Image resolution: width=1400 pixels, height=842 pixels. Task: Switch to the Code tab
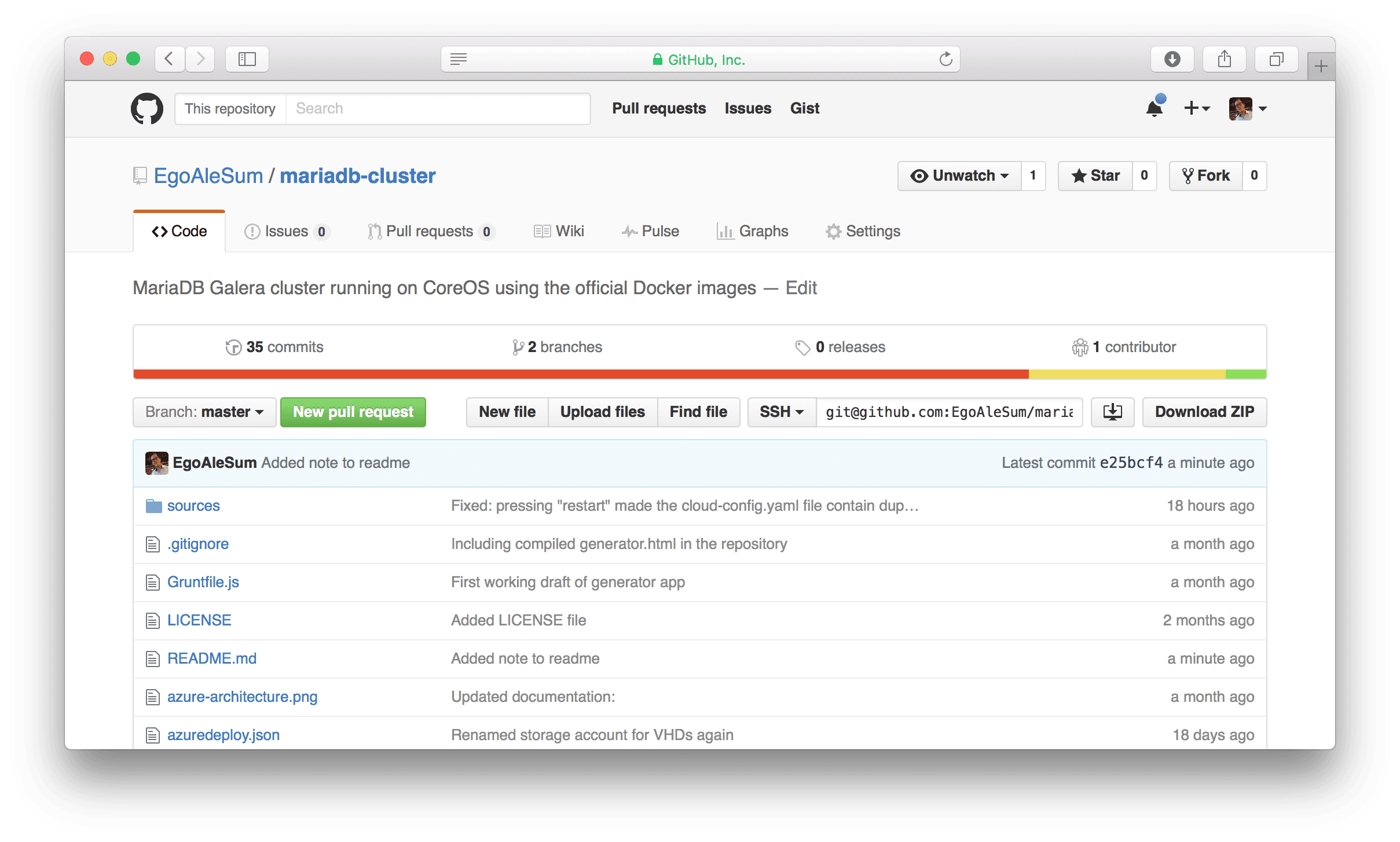179,231
